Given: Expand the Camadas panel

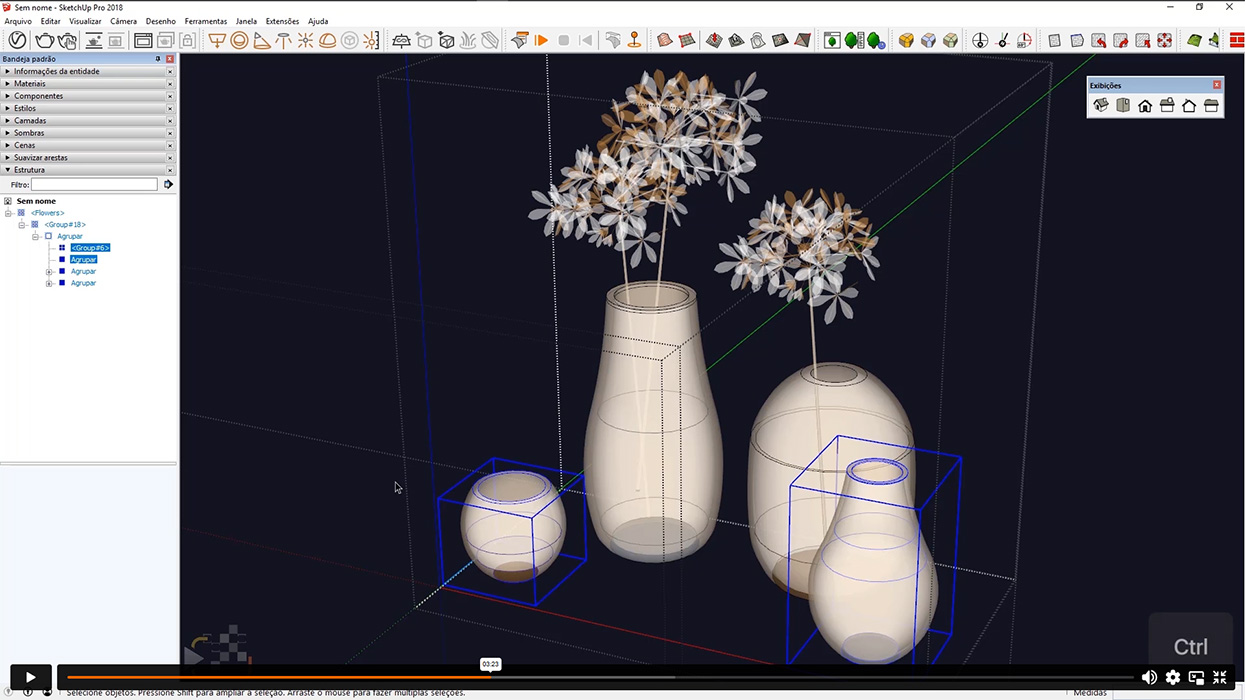Looking at the screenshot, I should 30,121.
